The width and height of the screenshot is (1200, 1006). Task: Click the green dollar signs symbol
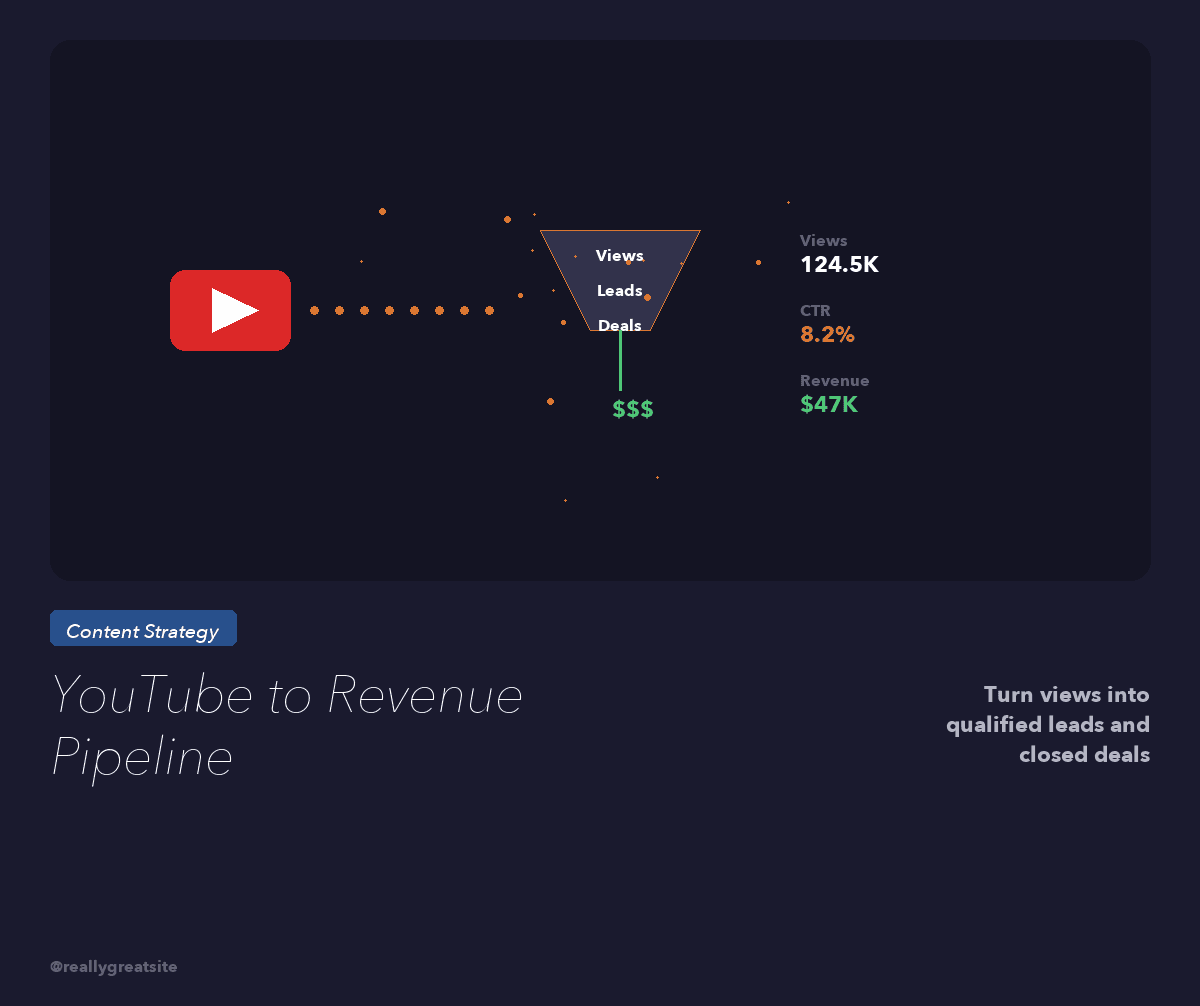tap(633, 408)
